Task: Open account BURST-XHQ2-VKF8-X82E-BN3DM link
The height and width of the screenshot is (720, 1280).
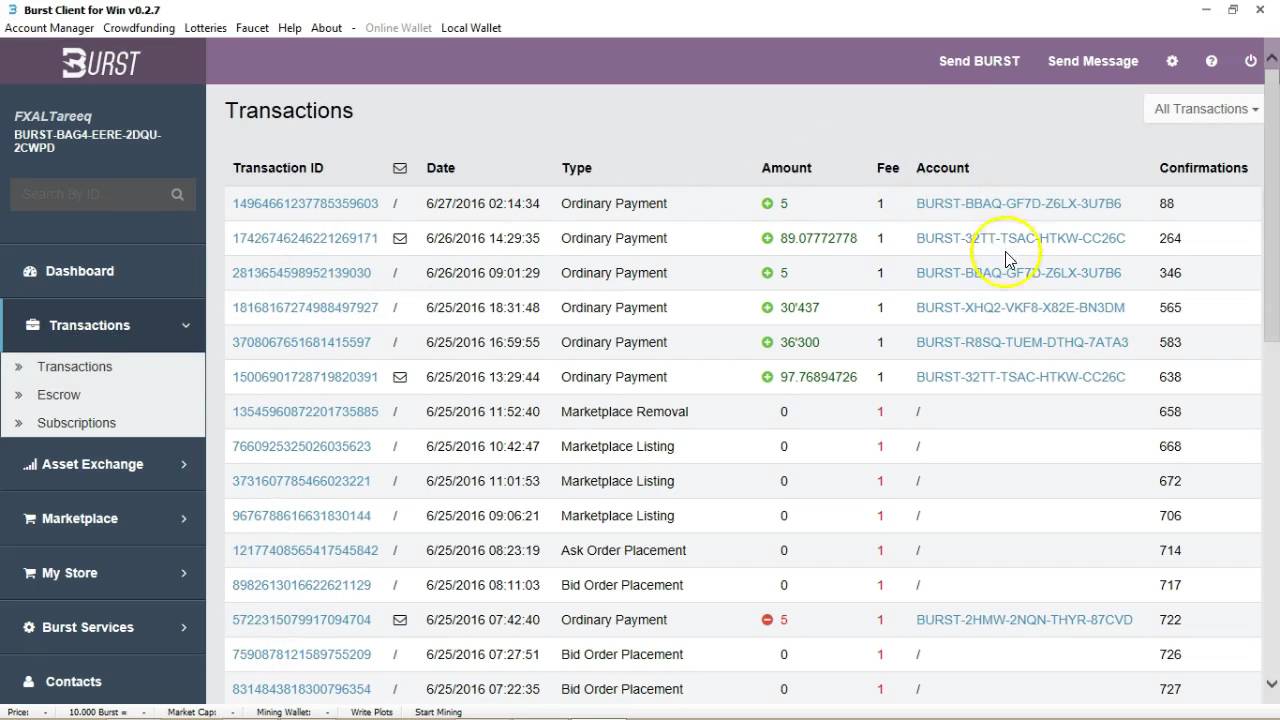Action: tap(1020, 307)
